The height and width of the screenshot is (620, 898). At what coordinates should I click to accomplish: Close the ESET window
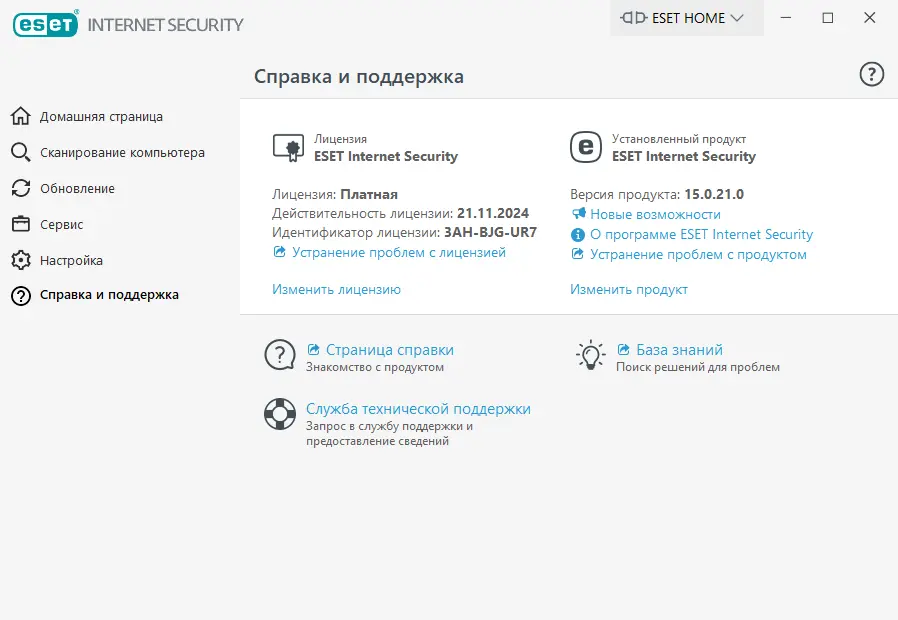coord(869,18)
